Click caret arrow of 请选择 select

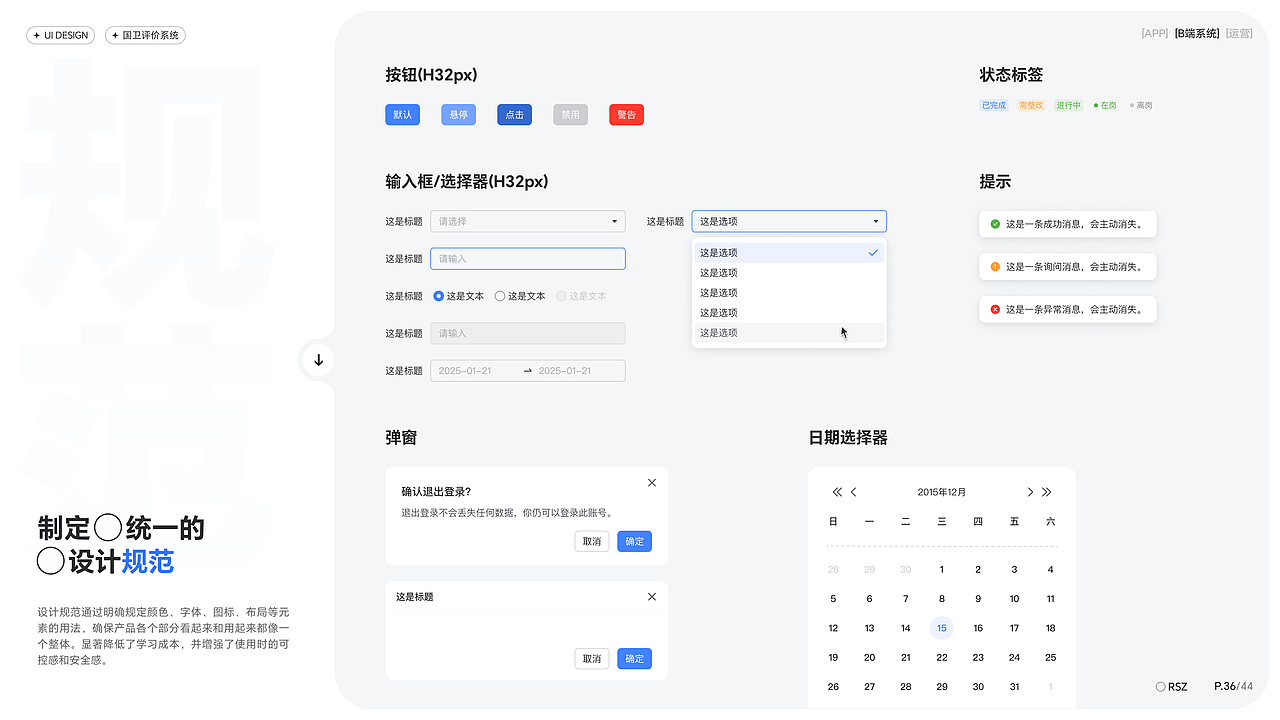point(614,221)
